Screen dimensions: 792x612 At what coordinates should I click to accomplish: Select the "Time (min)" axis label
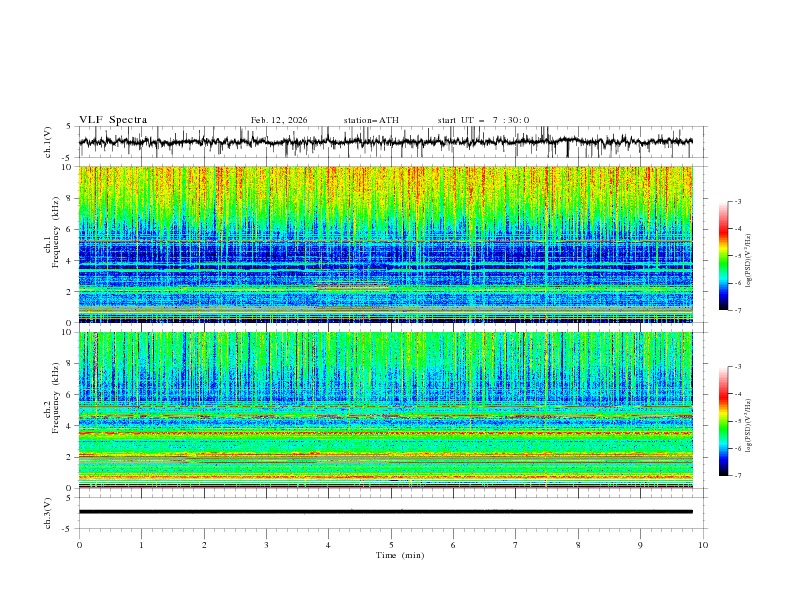click(x=400, y=555)
